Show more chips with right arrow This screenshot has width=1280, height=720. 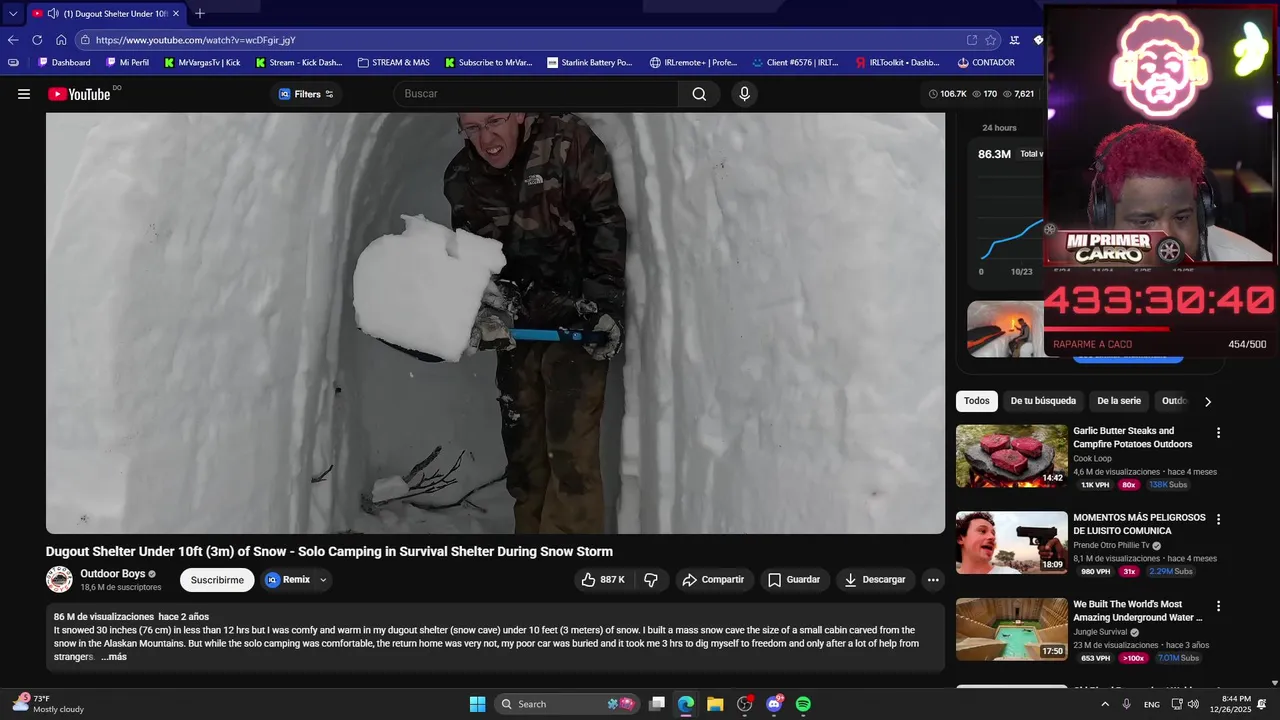tap(1207, 402)
